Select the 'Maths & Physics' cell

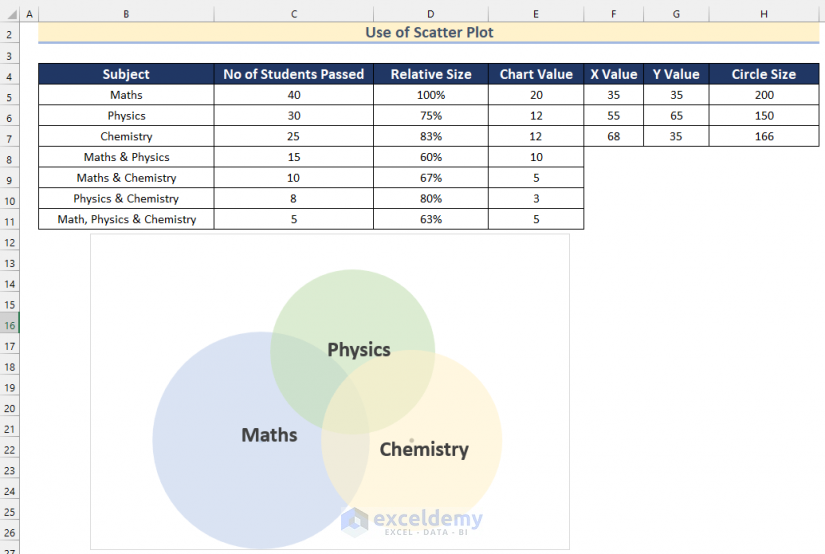point(126,157)
